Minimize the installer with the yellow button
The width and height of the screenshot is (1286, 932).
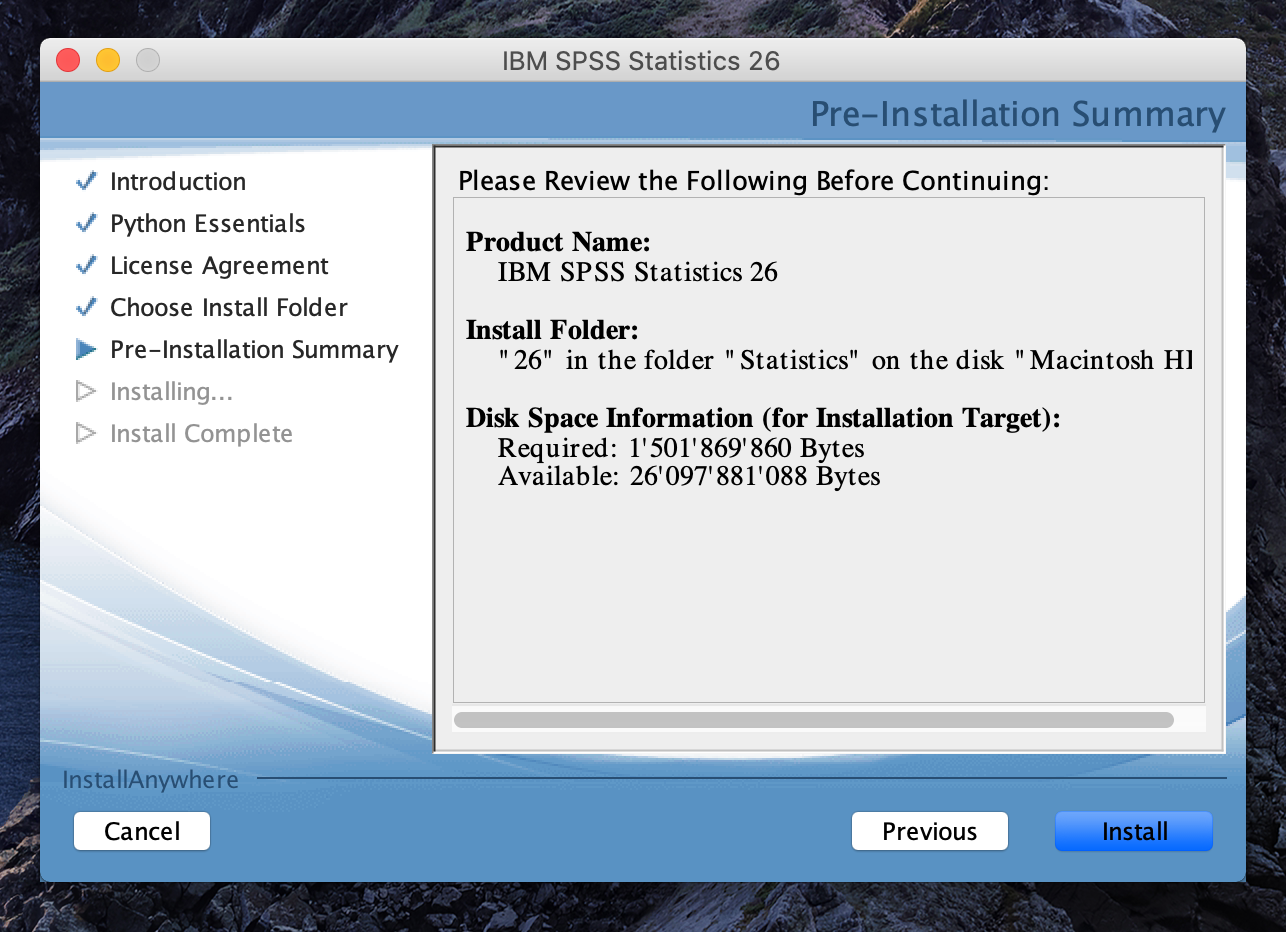[x=108, y=60]
